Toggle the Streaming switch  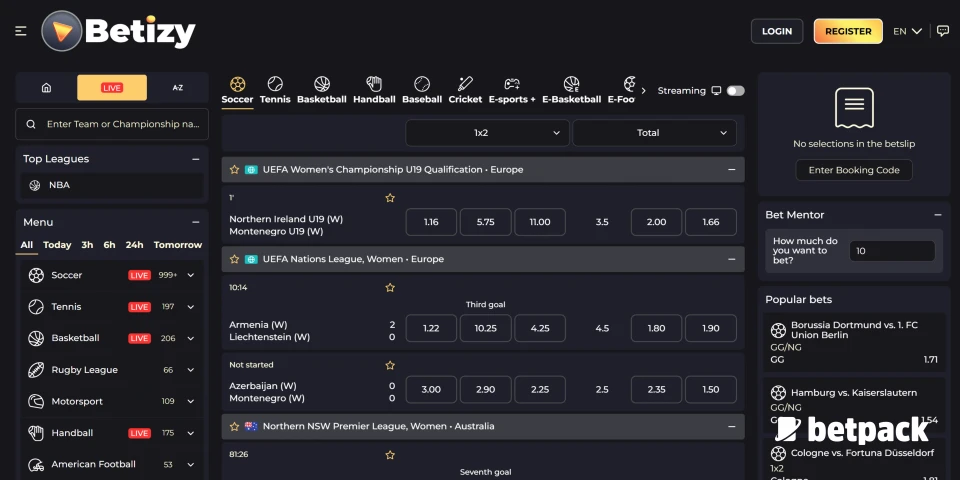point(735,91)
